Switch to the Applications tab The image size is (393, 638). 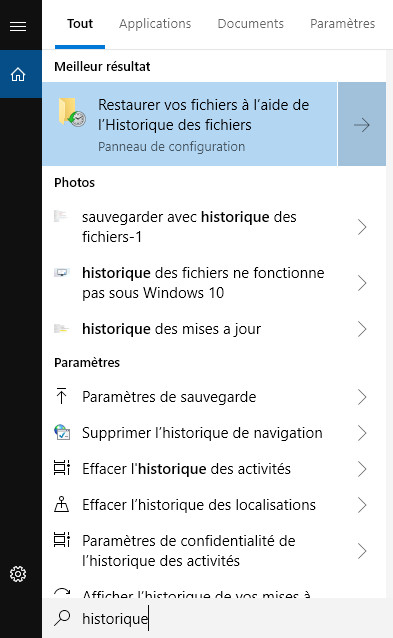click(x=155, y=24)
